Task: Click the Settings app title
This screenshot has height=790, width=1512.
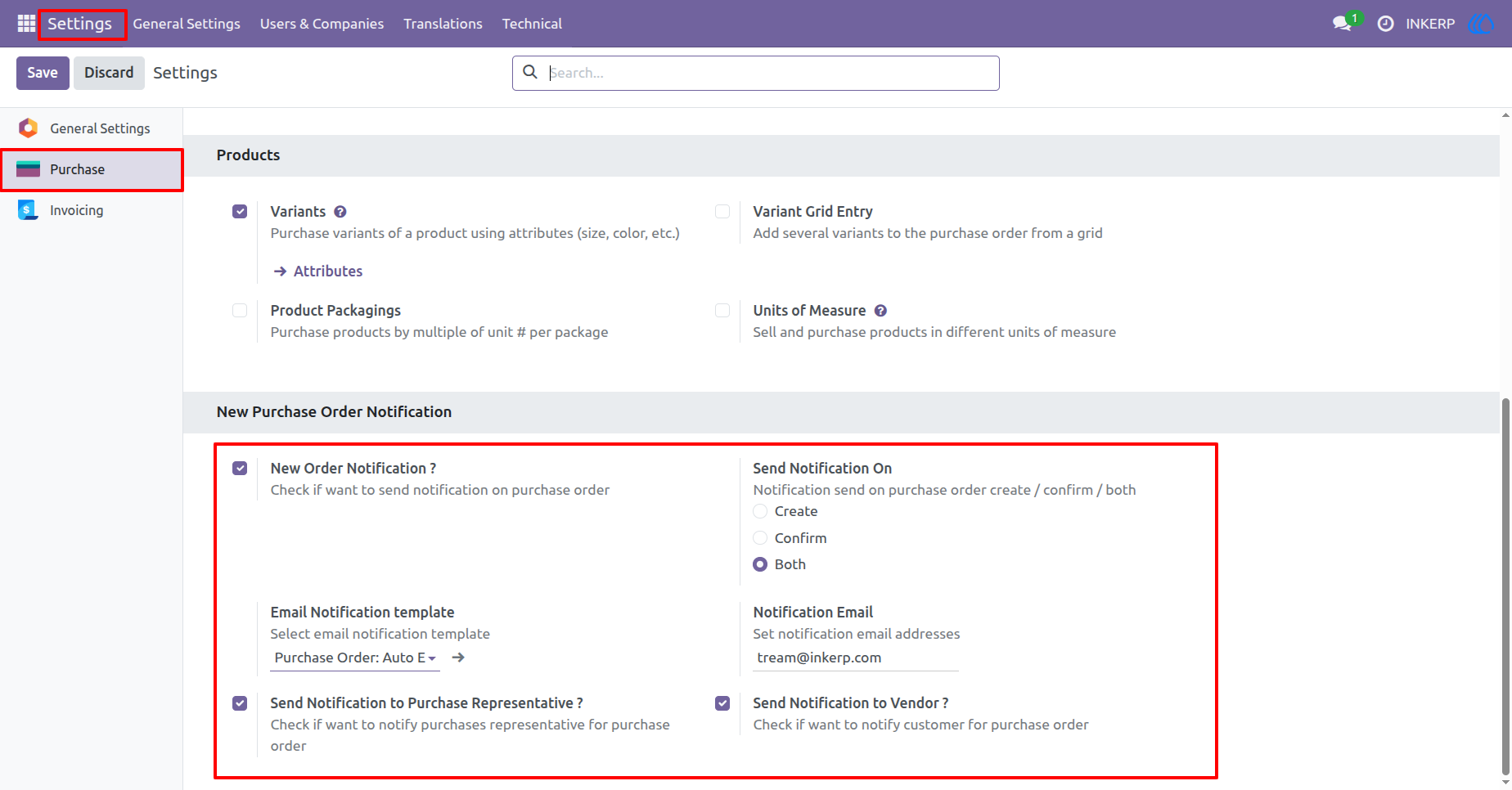Action: (80, 24)
